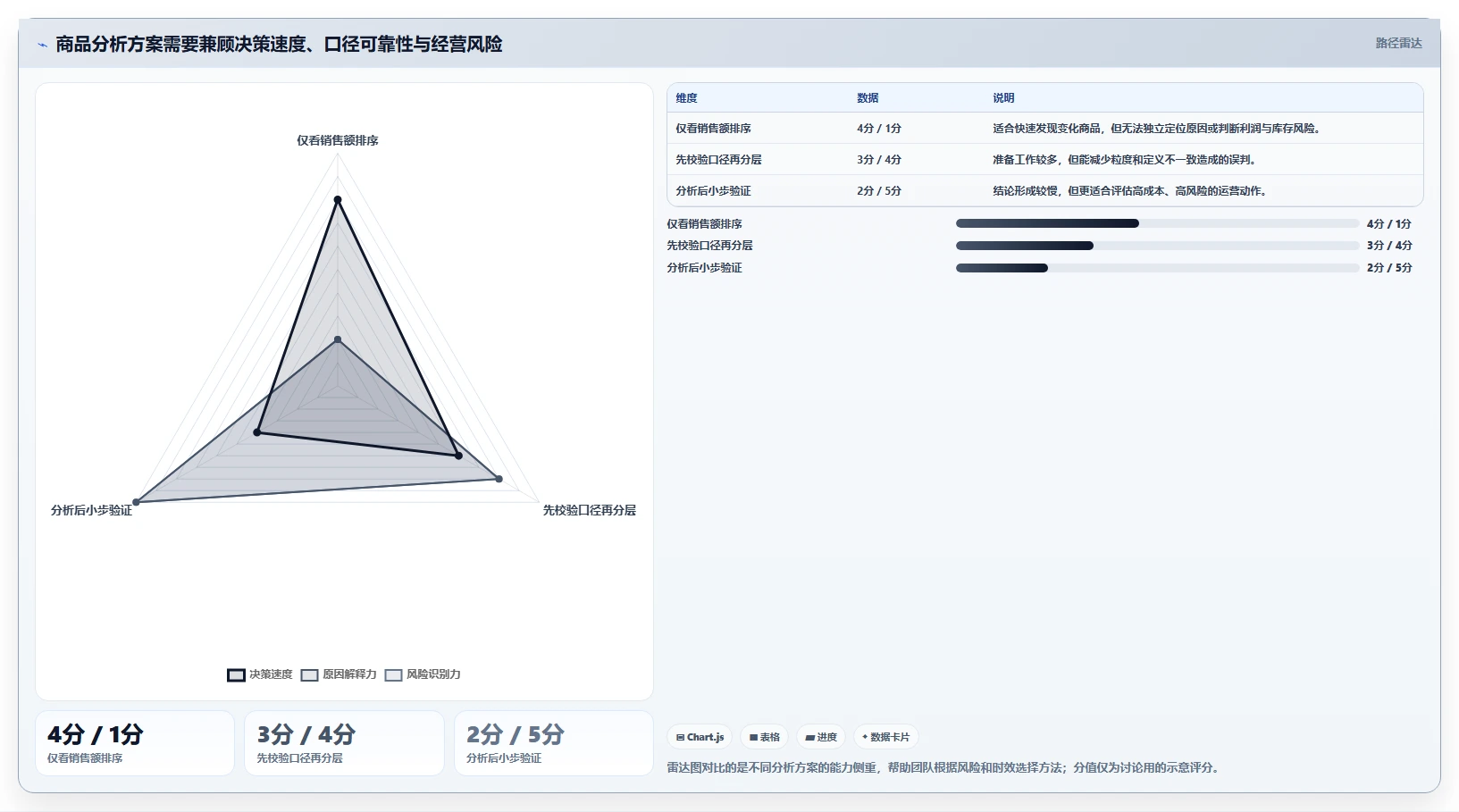Click the 数据卡片 tag chip
The height and width of the screenshot is (812, 1459).
pyautogui.click(x=886, y=737)
